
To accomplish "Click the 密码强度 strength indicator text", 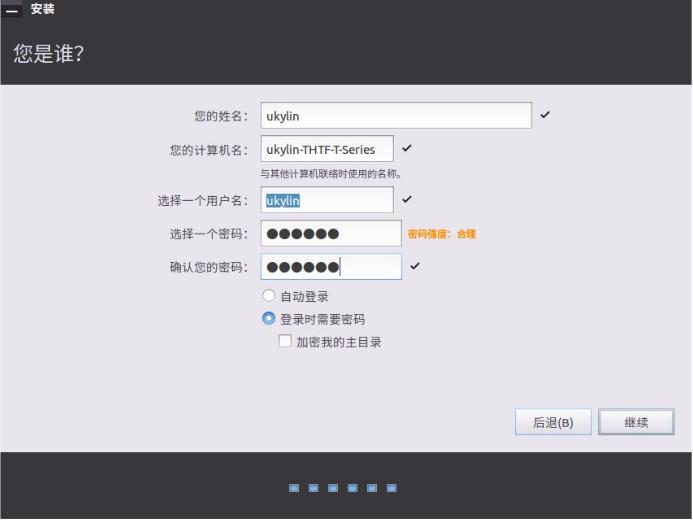I will [x=441, y=234].
